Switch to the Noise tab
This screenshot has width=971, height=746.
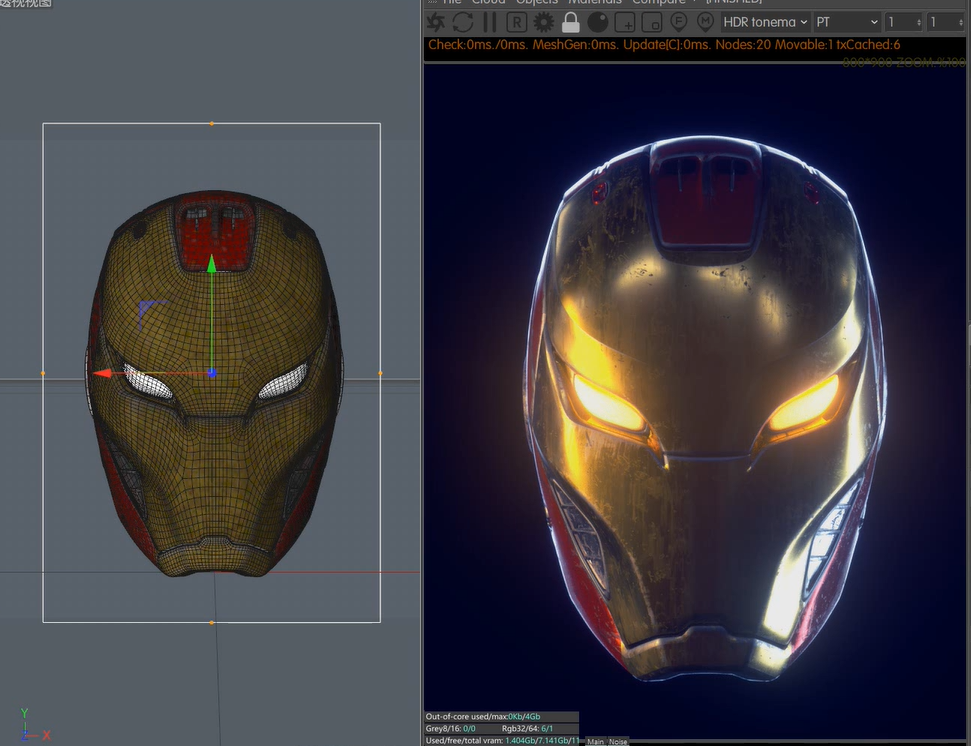pyautogui.click(x=618, y=741)
